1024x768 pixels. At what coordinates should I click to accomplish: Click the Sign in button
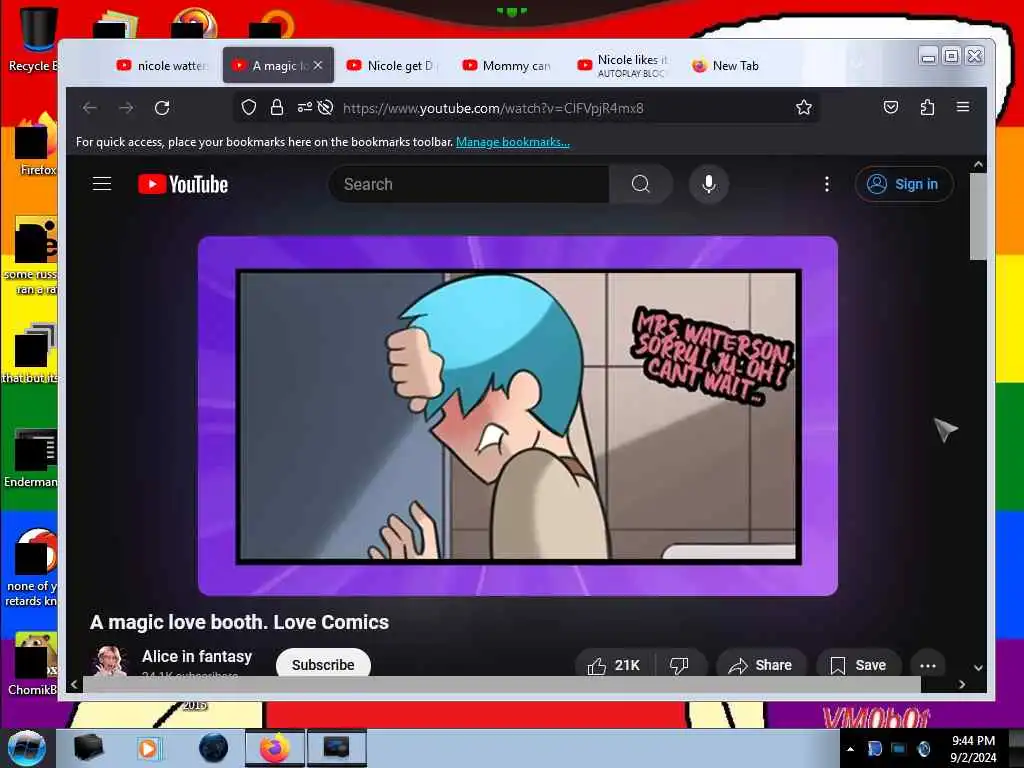[904, 184]
